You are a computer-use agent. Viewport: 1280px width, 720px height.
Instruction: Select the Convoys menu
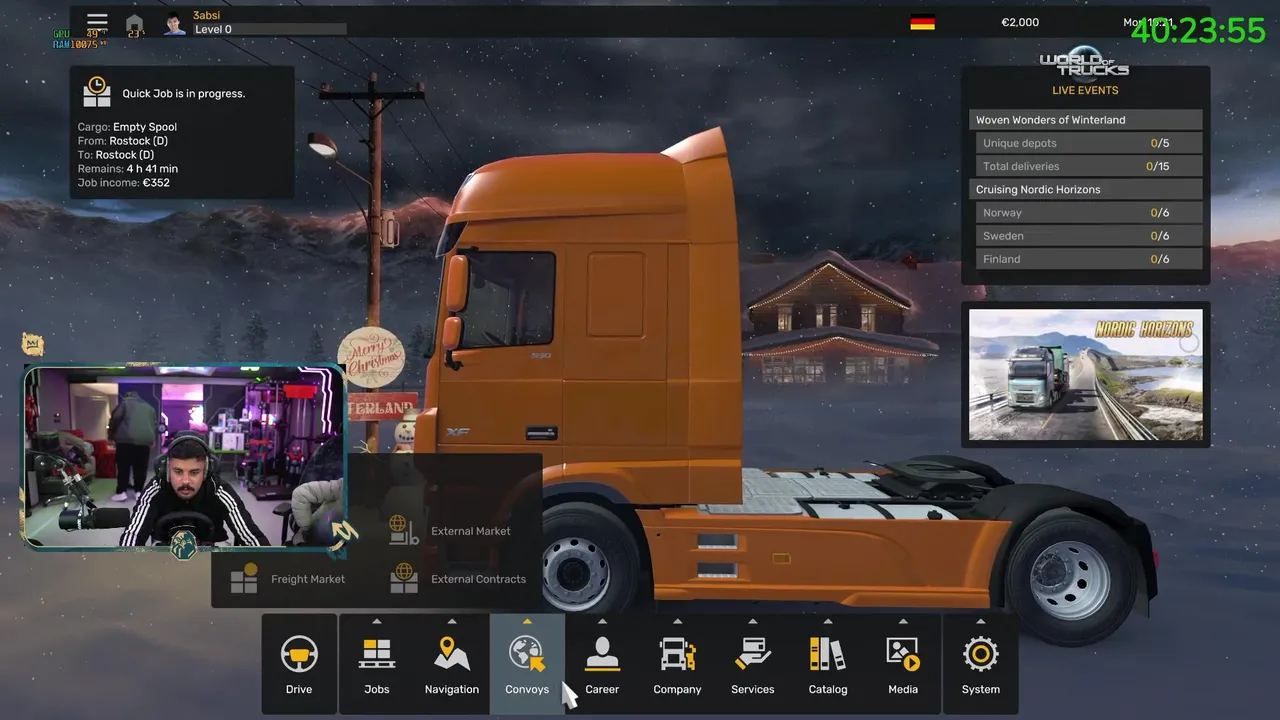point(527,664)
